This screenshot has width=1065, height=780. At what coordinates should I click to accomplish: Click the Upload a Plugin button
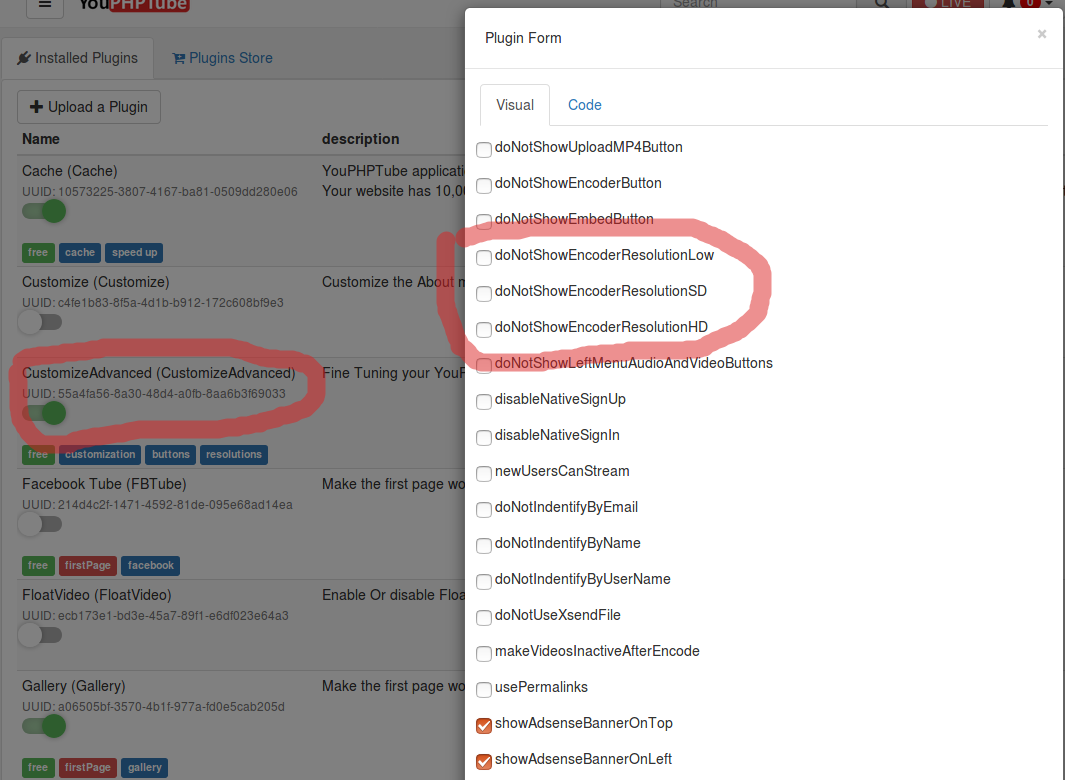pos(88,106)
